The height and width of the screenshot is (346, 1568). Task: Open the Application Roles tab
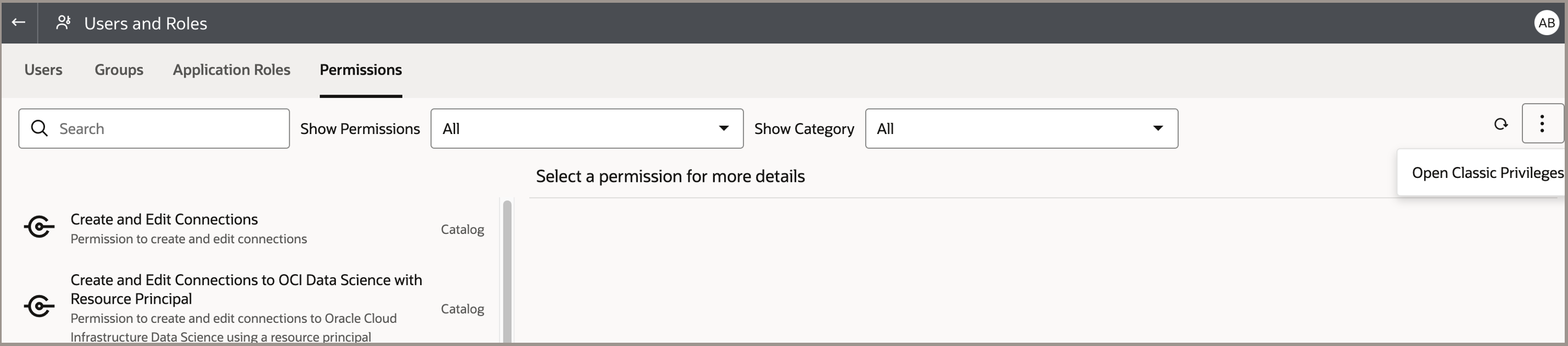[x=231, y=70]
